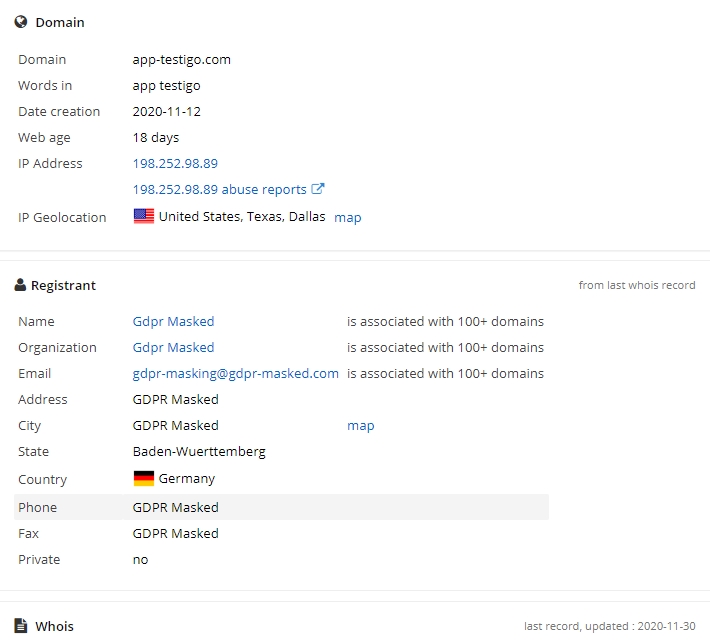Viewport: 710px width, 641px height.
Task: Click the Name row label in Registrant
Action: tap(36, 321)
